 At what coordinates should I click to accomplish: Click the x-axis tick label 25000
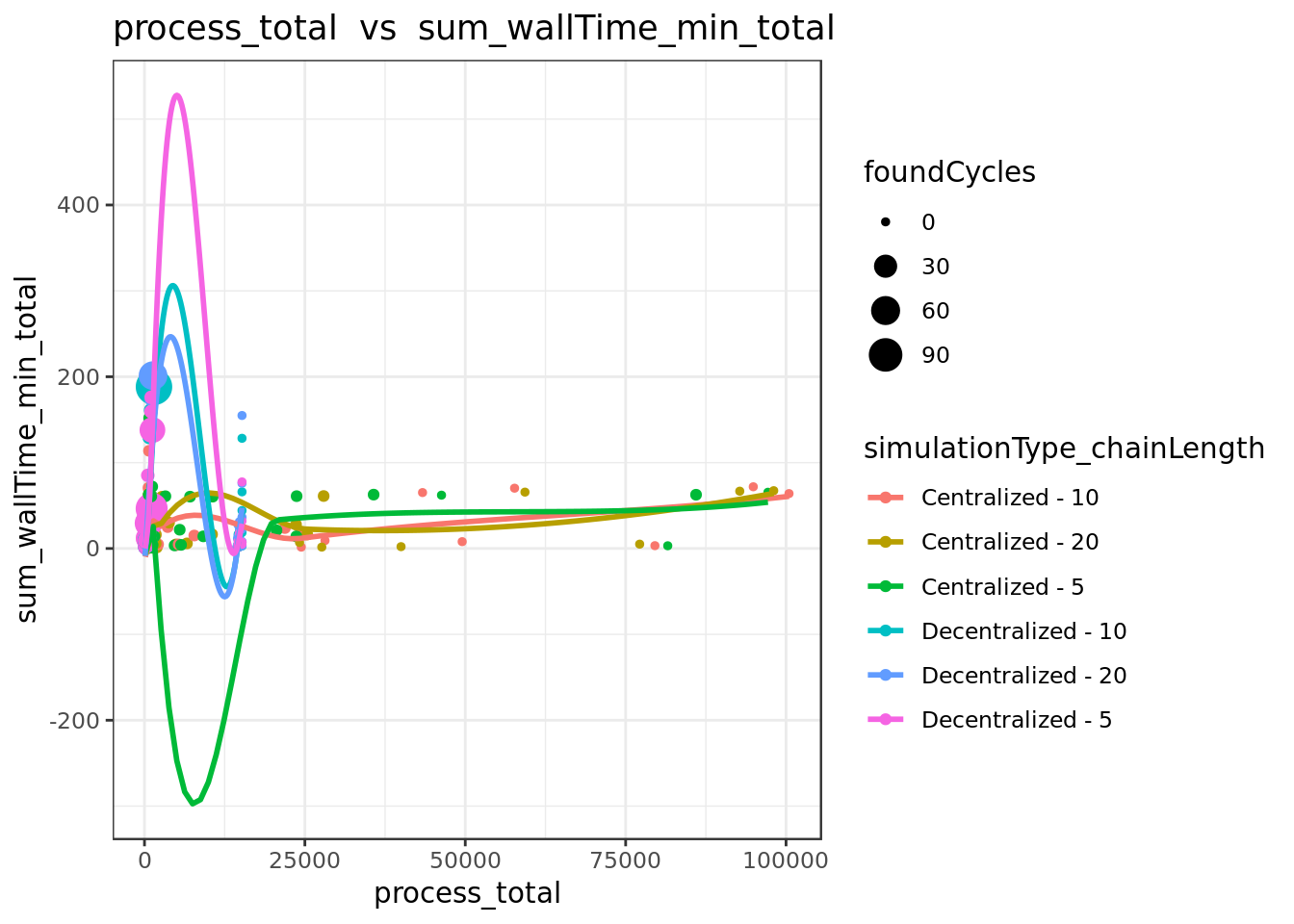[304, 860]
